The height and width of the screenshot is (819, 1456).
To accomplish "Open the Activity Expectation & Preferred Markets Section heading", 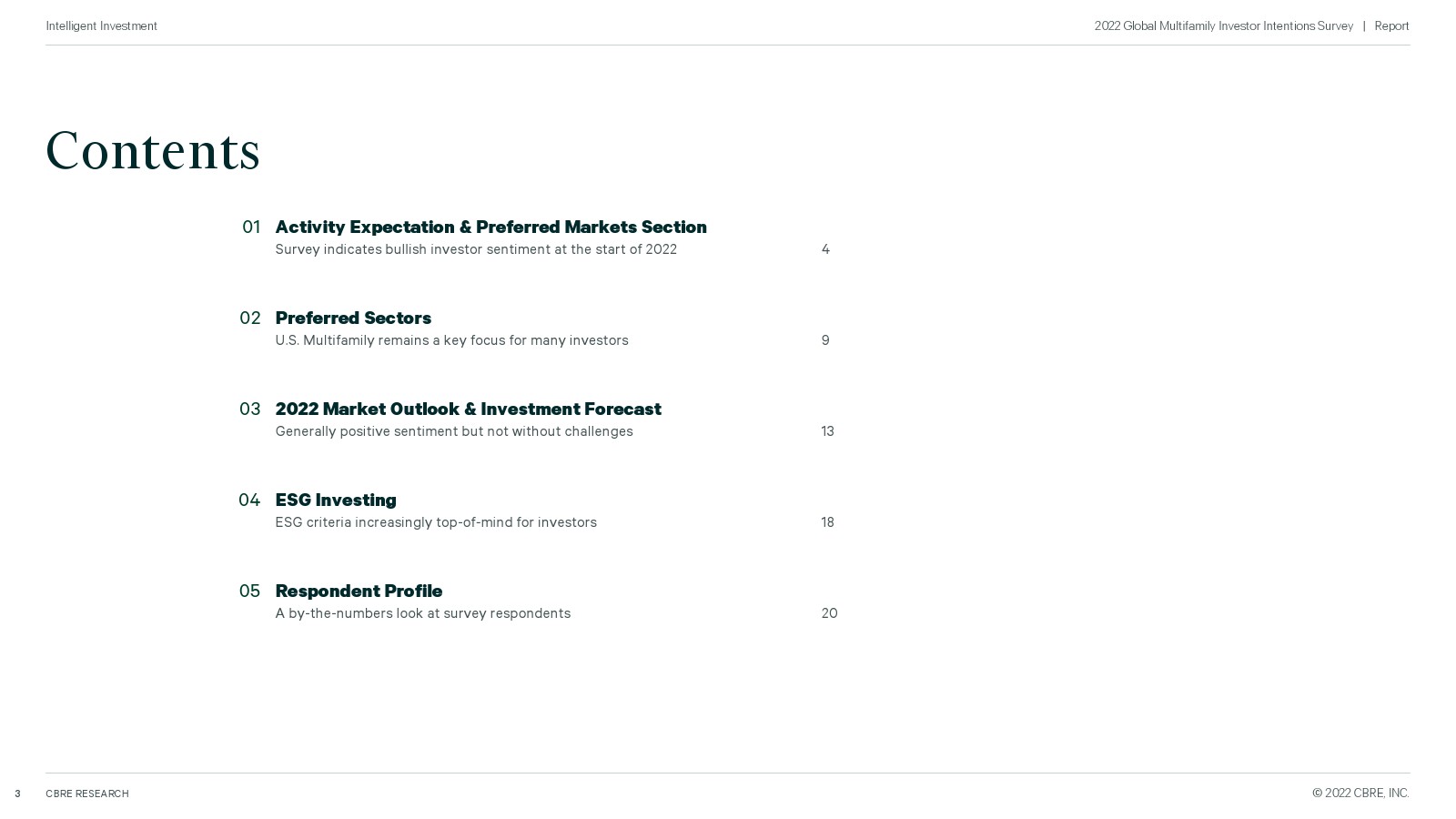I will pos(490,227).
